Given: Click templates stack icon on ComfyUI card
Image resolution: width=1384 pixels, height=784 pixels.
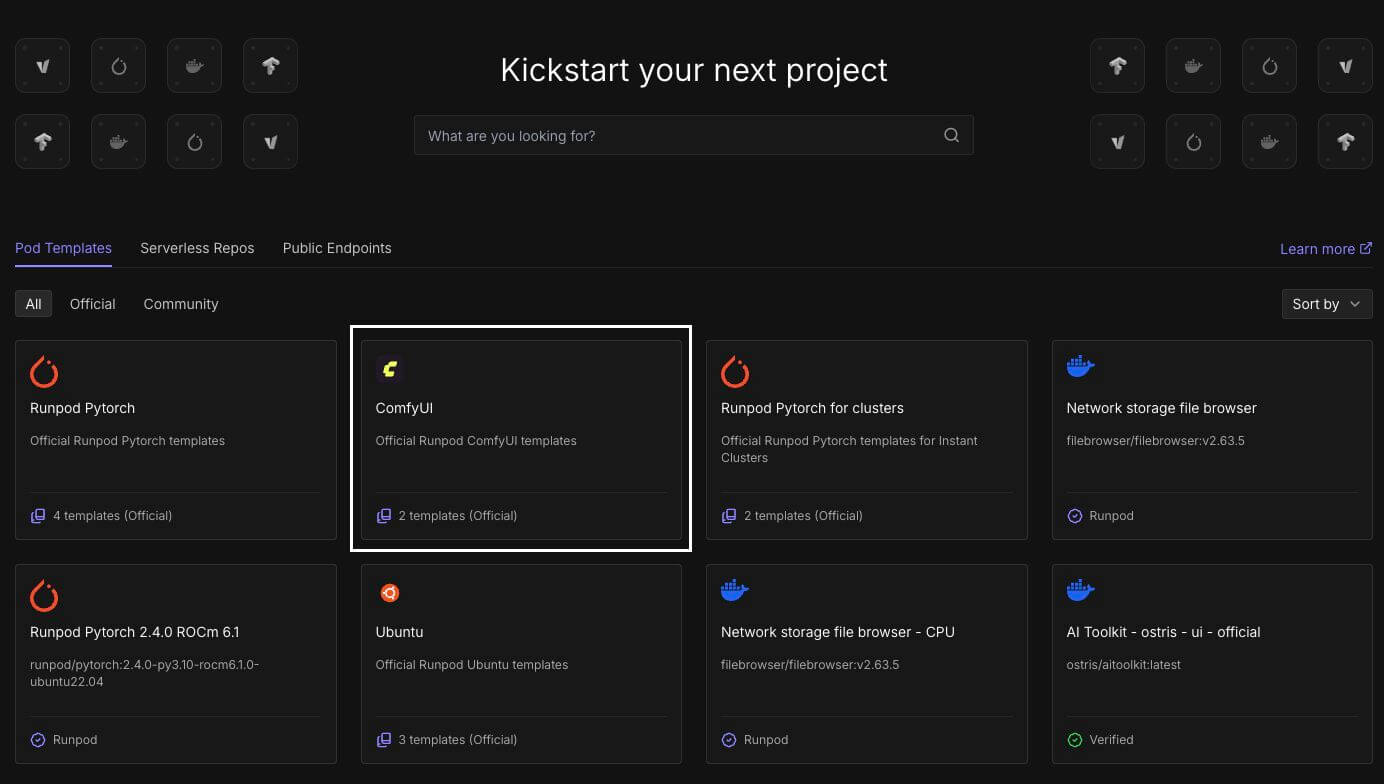Looking at the screenshot, I should click(x=384, y=516).
